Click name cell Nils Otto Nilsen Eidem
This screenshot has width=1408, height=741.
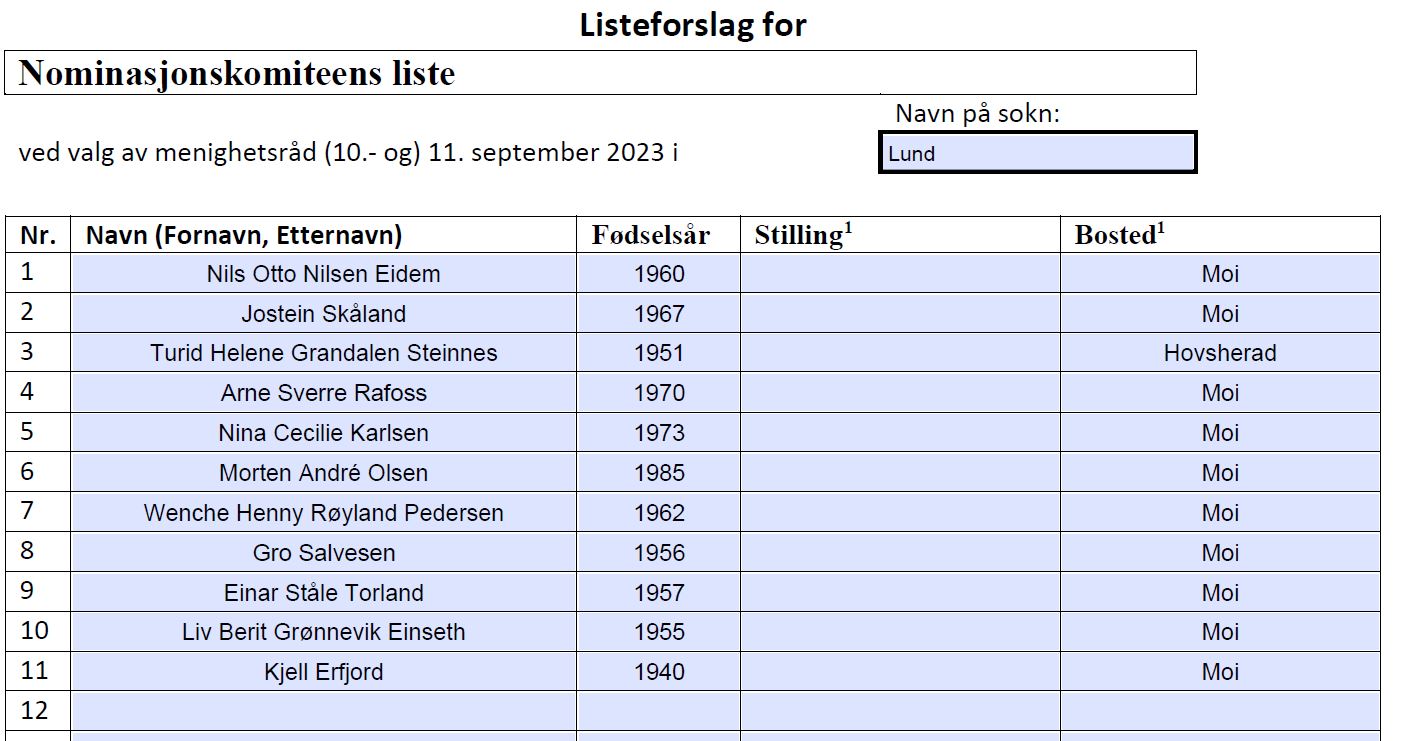click(x=323, y=273)
